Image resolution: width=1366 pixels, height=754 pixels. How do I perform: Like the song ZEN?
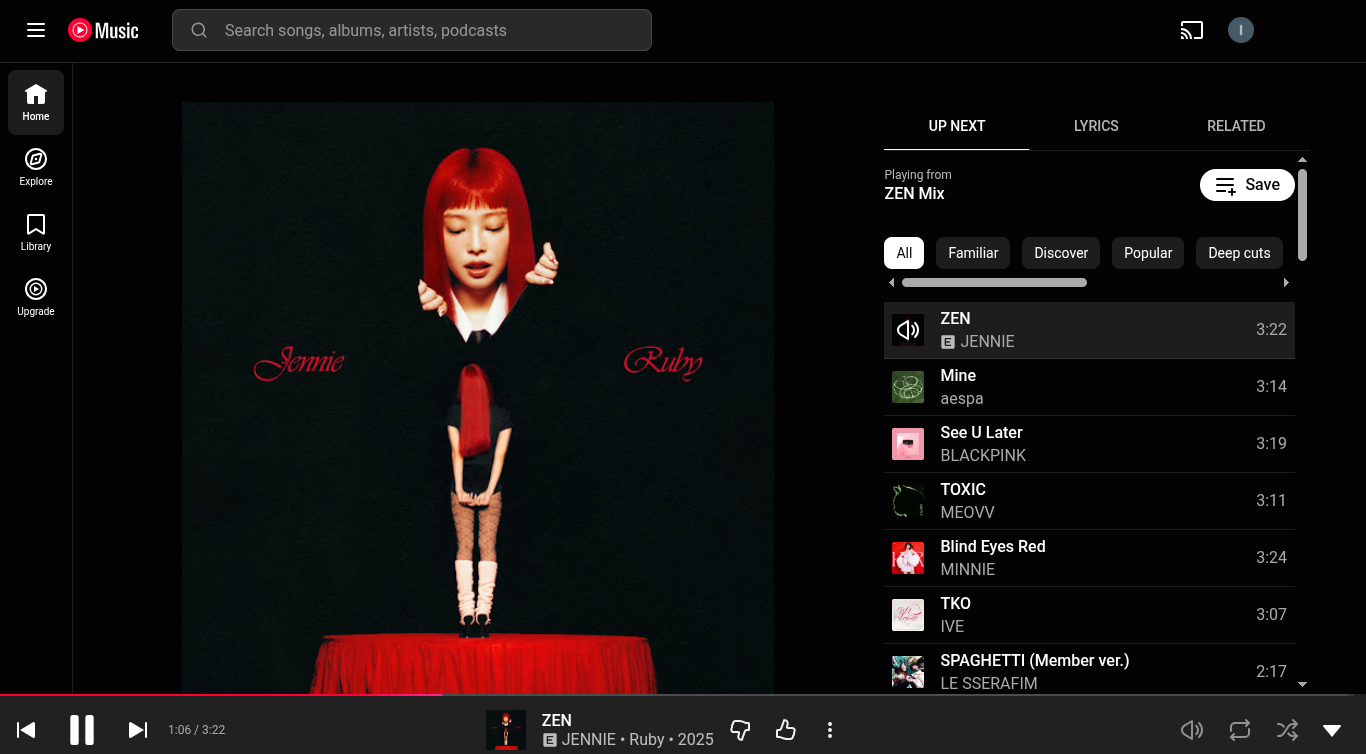pos(786,730)
